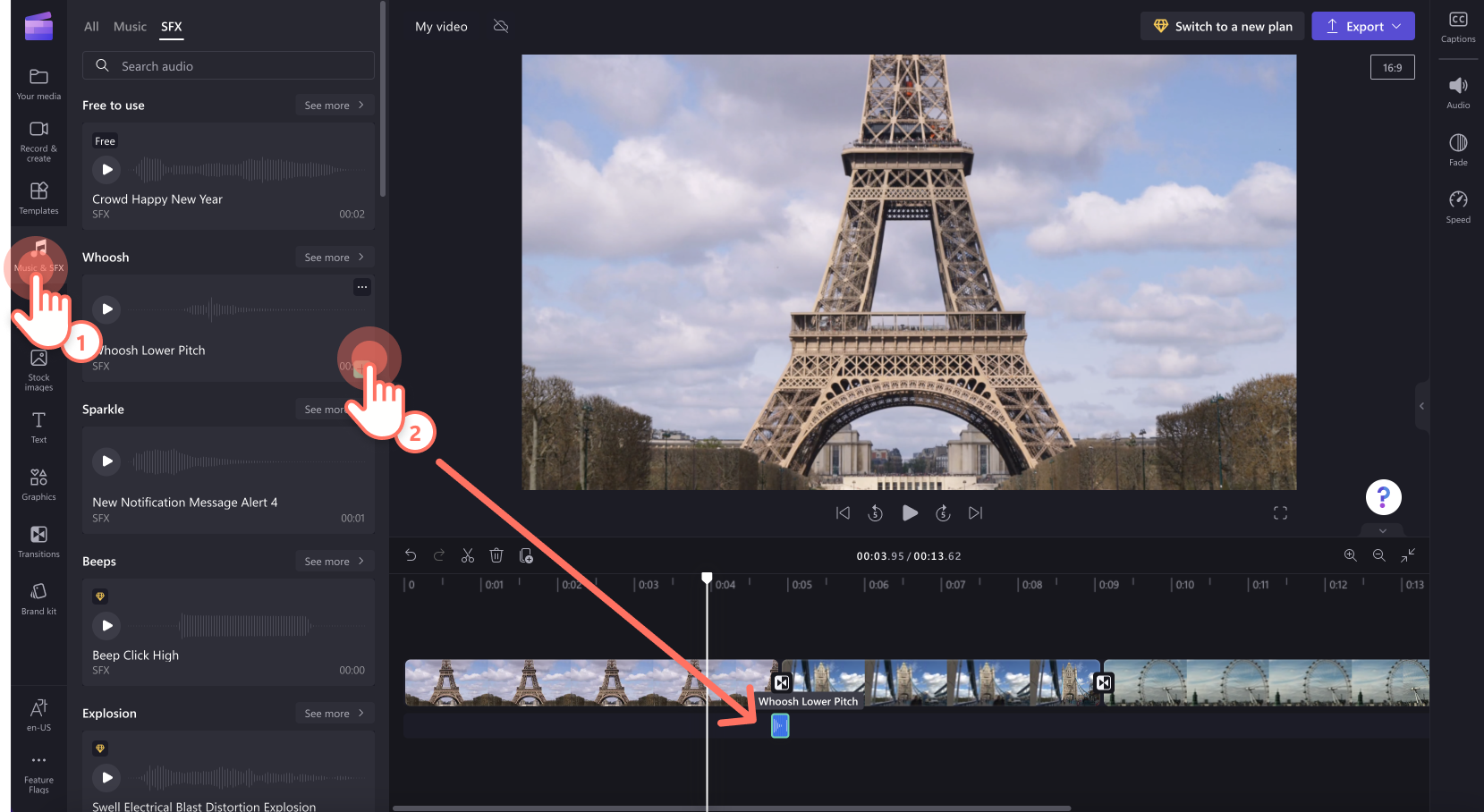1484x812 pixels.
Task: Switch to the Music tab
Action: pyautogui.click(x=130, y=26)
